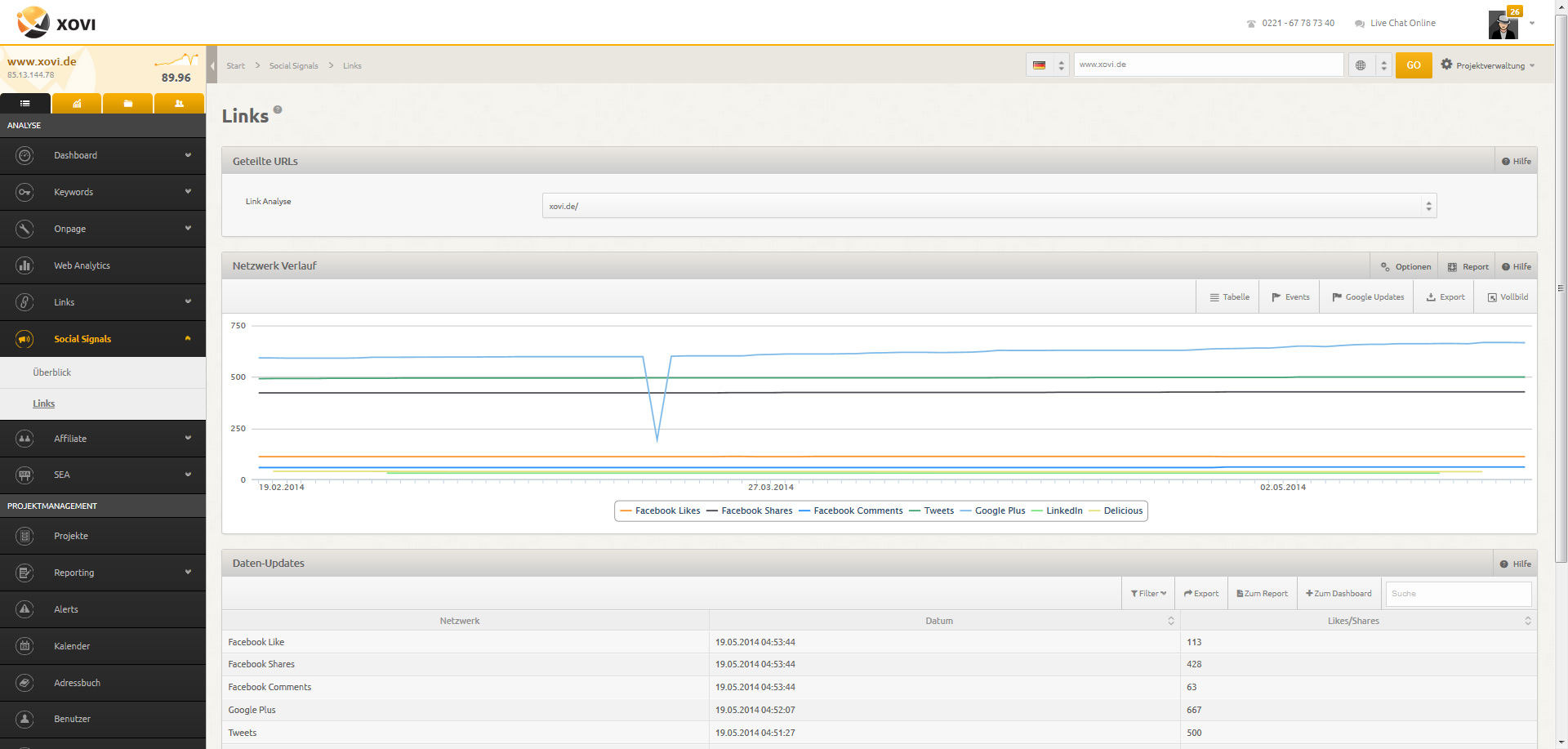Sort table by Datum column
Screen dimensions: 1568x749
[x=944, y=621]
